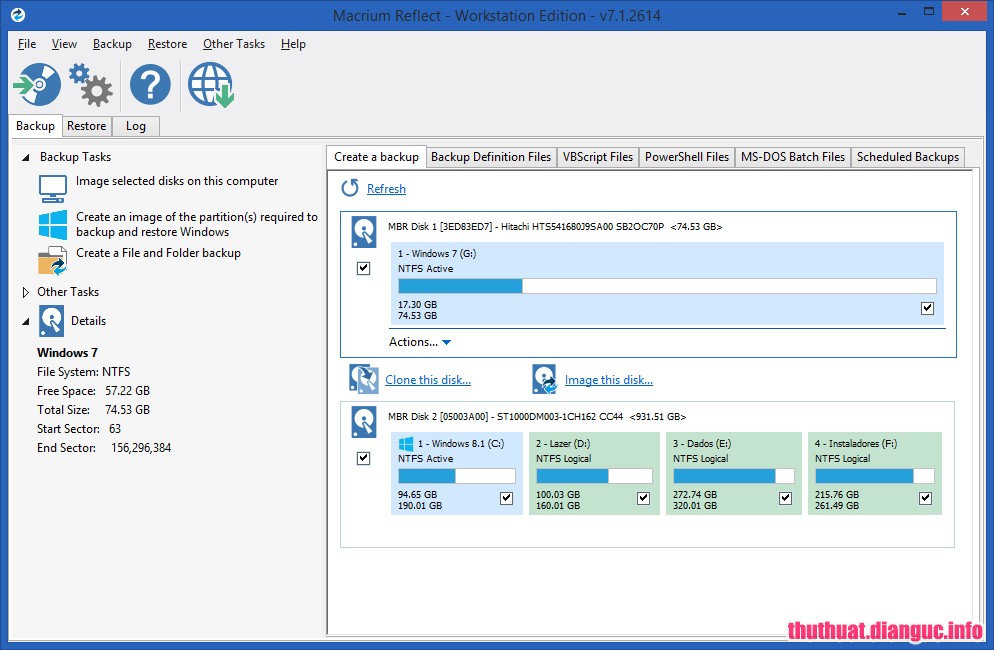994x650 pixels.
Task: Open the File menu
Action: click(27, 44)
